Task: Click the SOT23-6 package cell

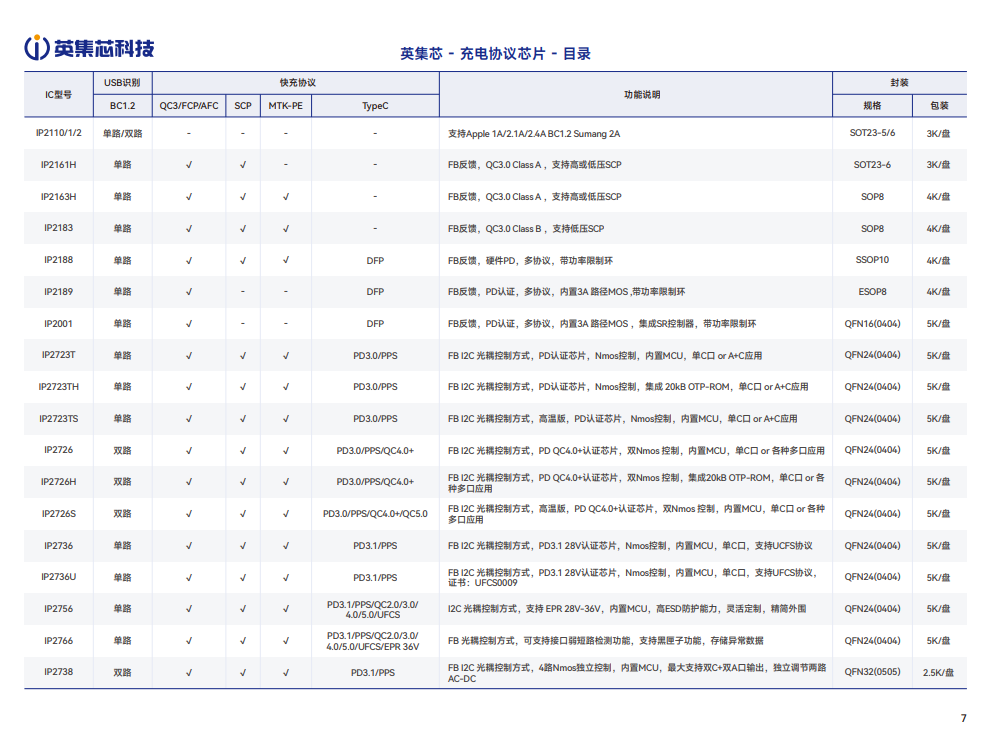Action: pos(872,165)
